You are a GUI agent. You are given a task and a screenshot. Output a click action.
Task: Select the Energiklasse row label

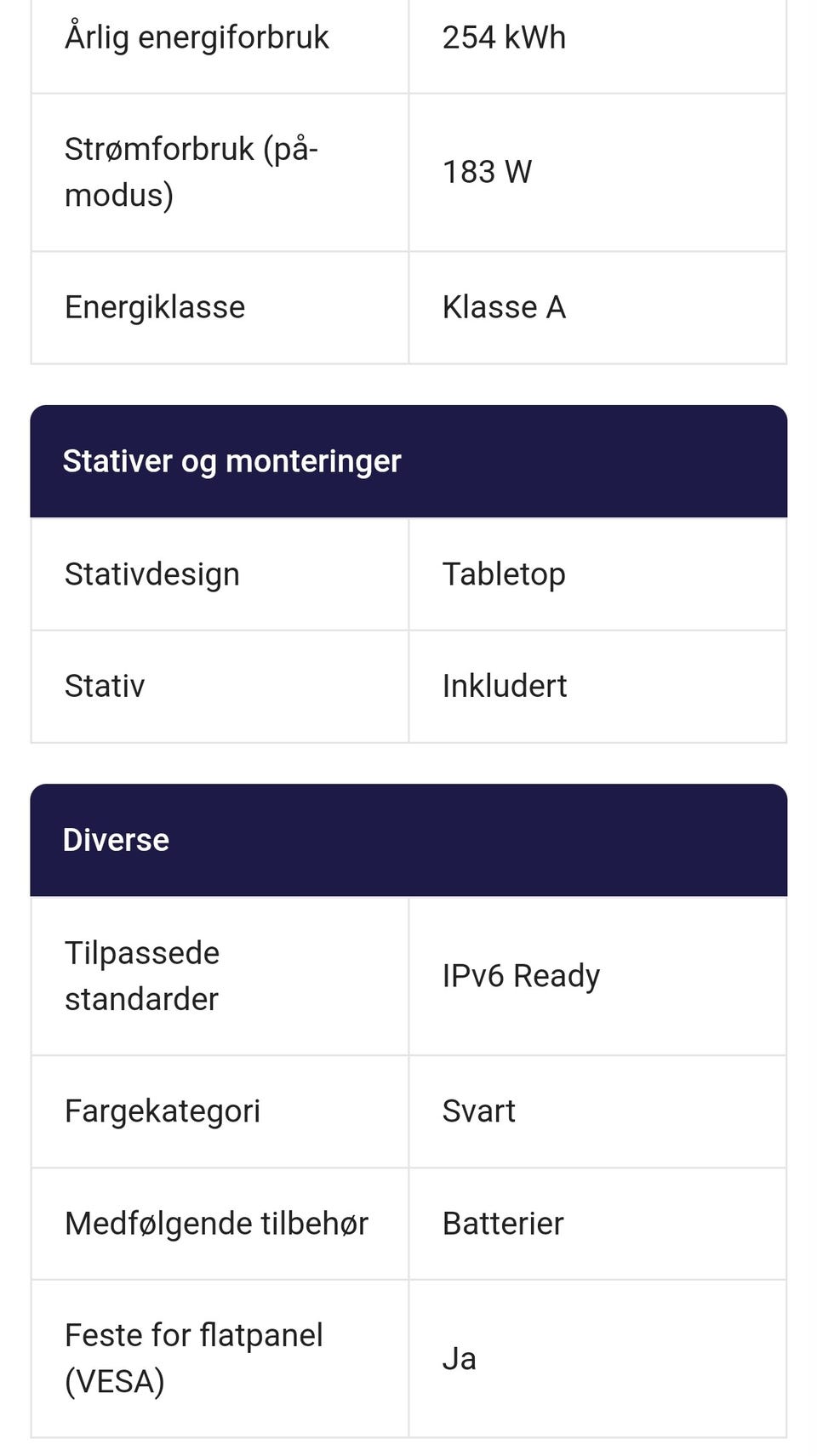[x=155, y=307]
